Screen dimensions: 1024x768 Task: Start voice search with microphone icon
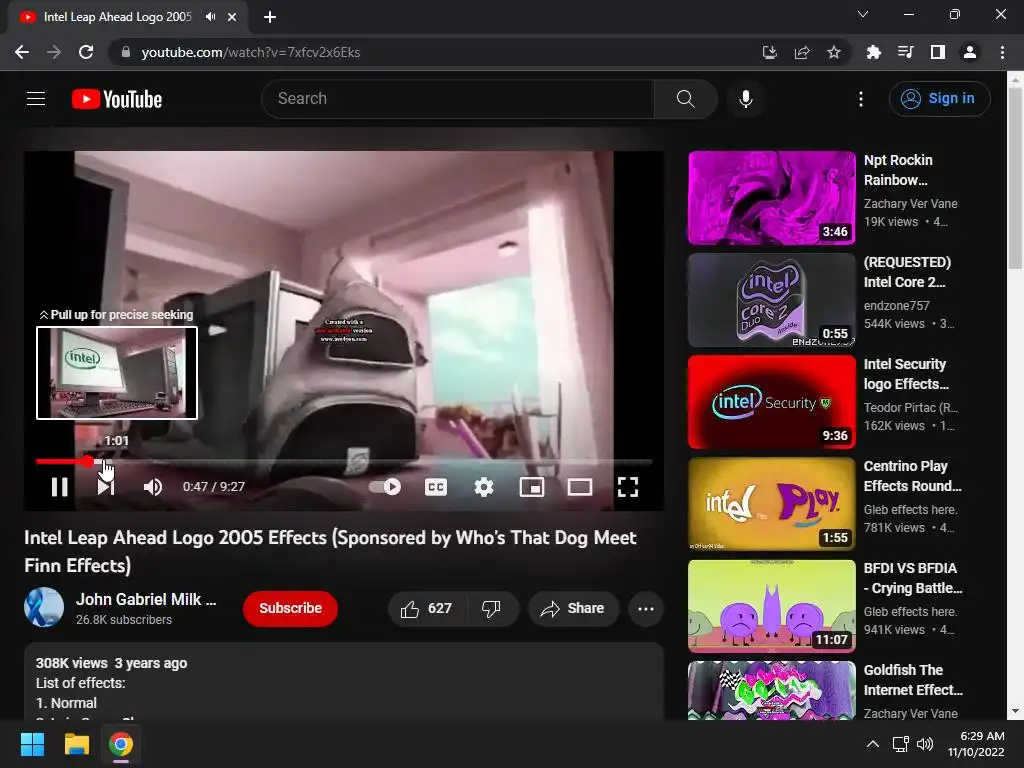[745, 99]
